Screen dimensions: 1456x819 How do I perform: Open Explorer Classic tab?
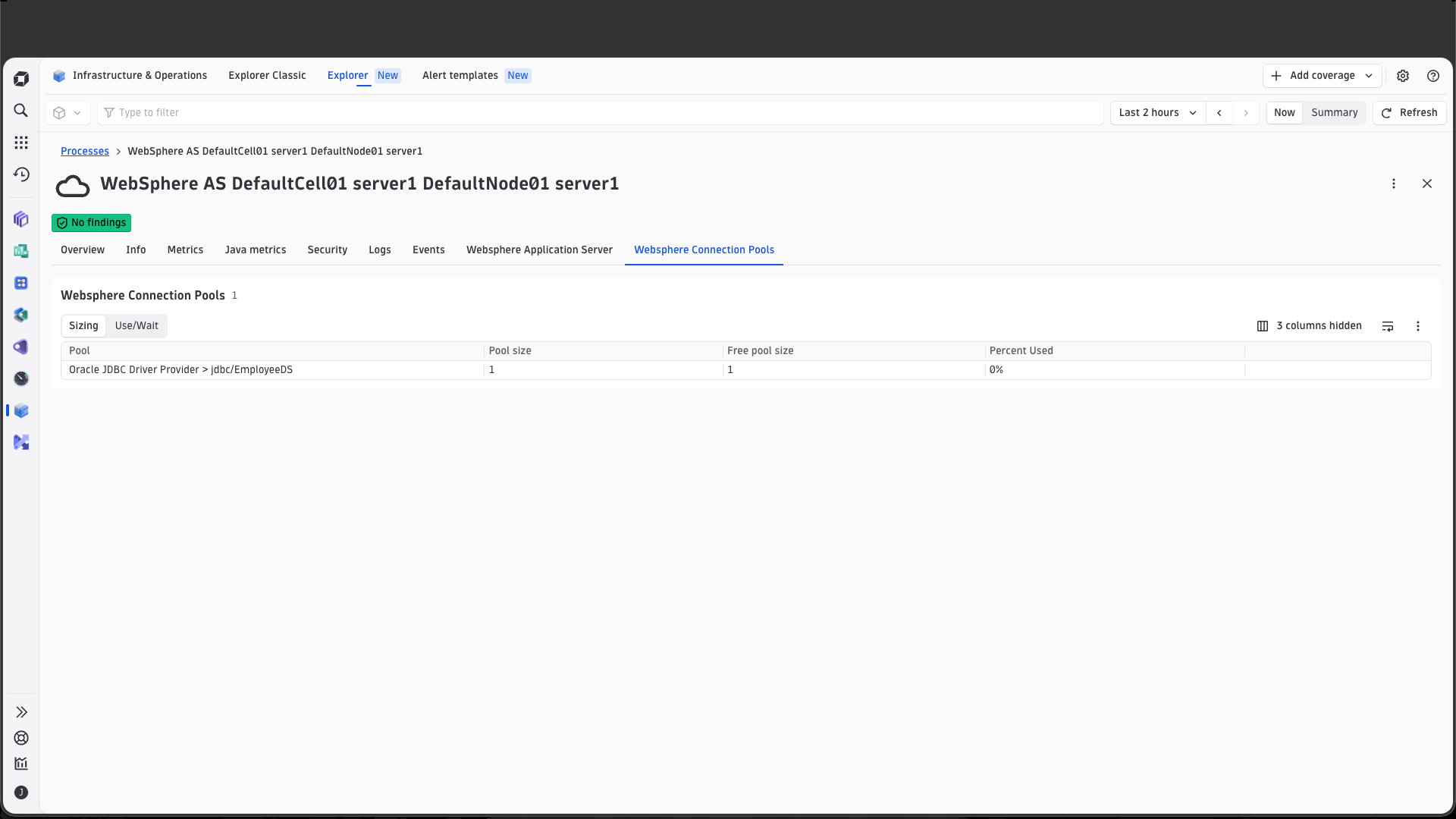click(267, 76)
